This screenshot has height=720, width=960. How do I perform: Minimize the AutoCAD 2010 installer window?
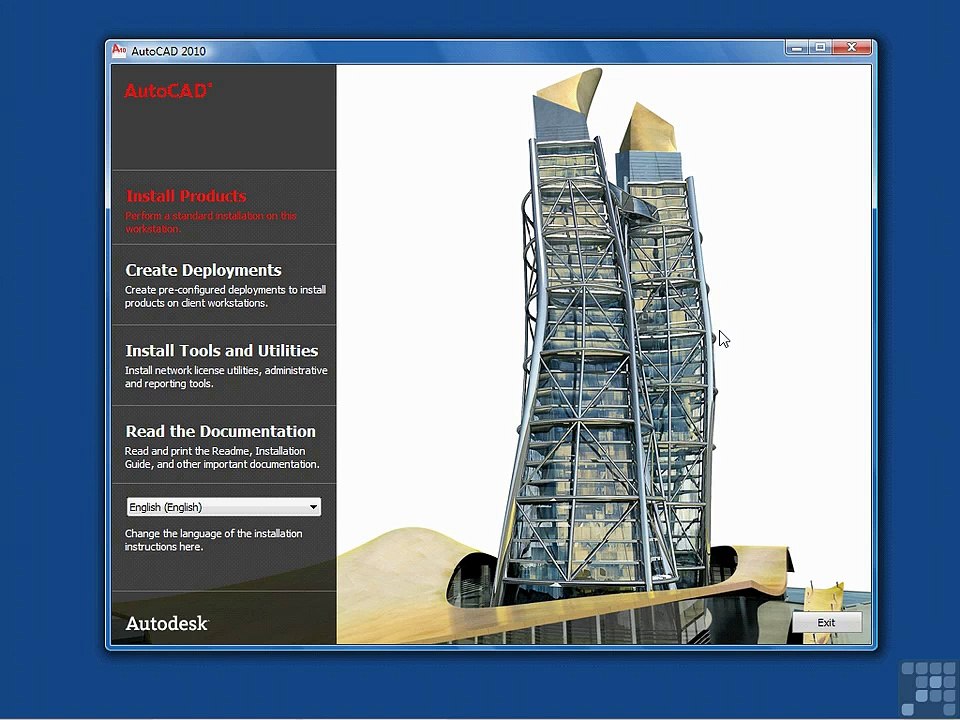[797, 47]
